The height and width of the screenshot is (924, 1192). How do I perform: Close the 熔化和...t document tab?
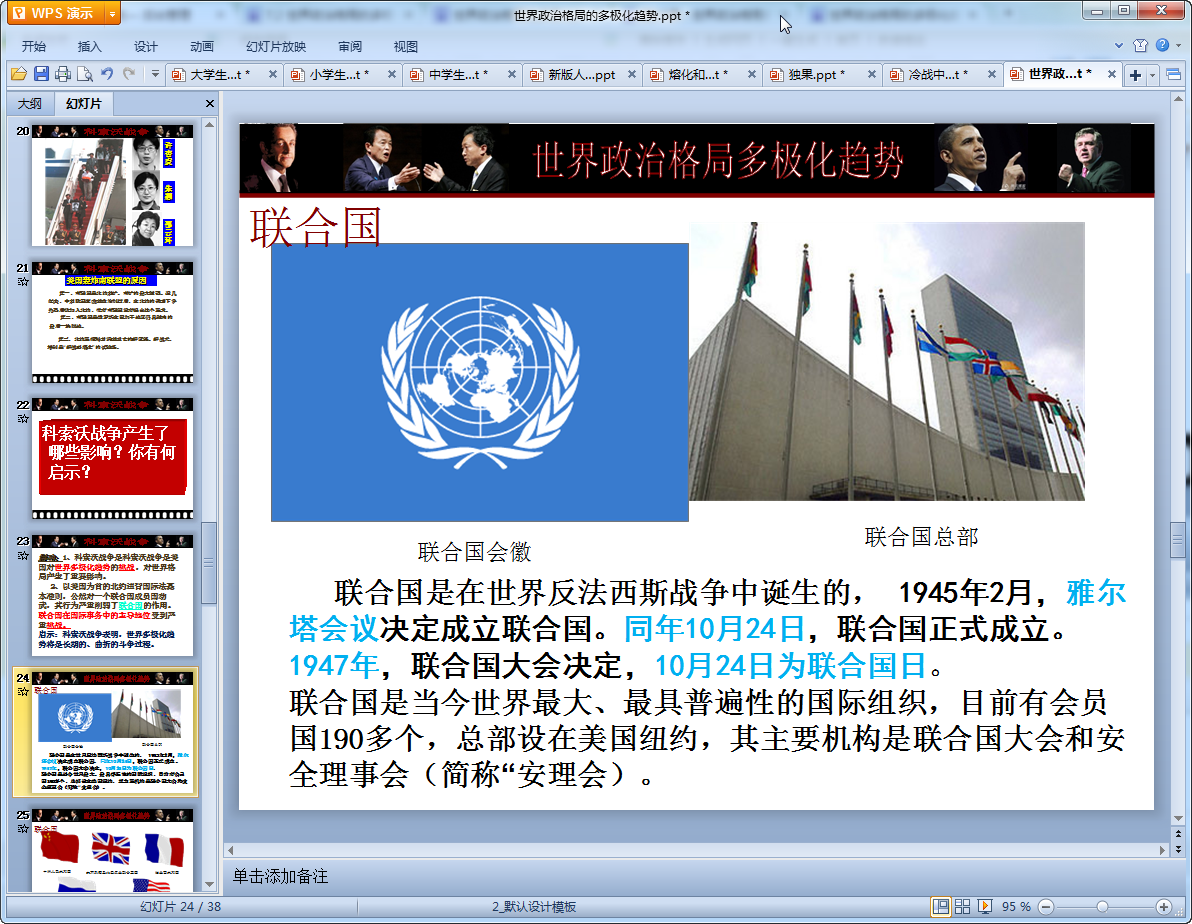[751, 75]
